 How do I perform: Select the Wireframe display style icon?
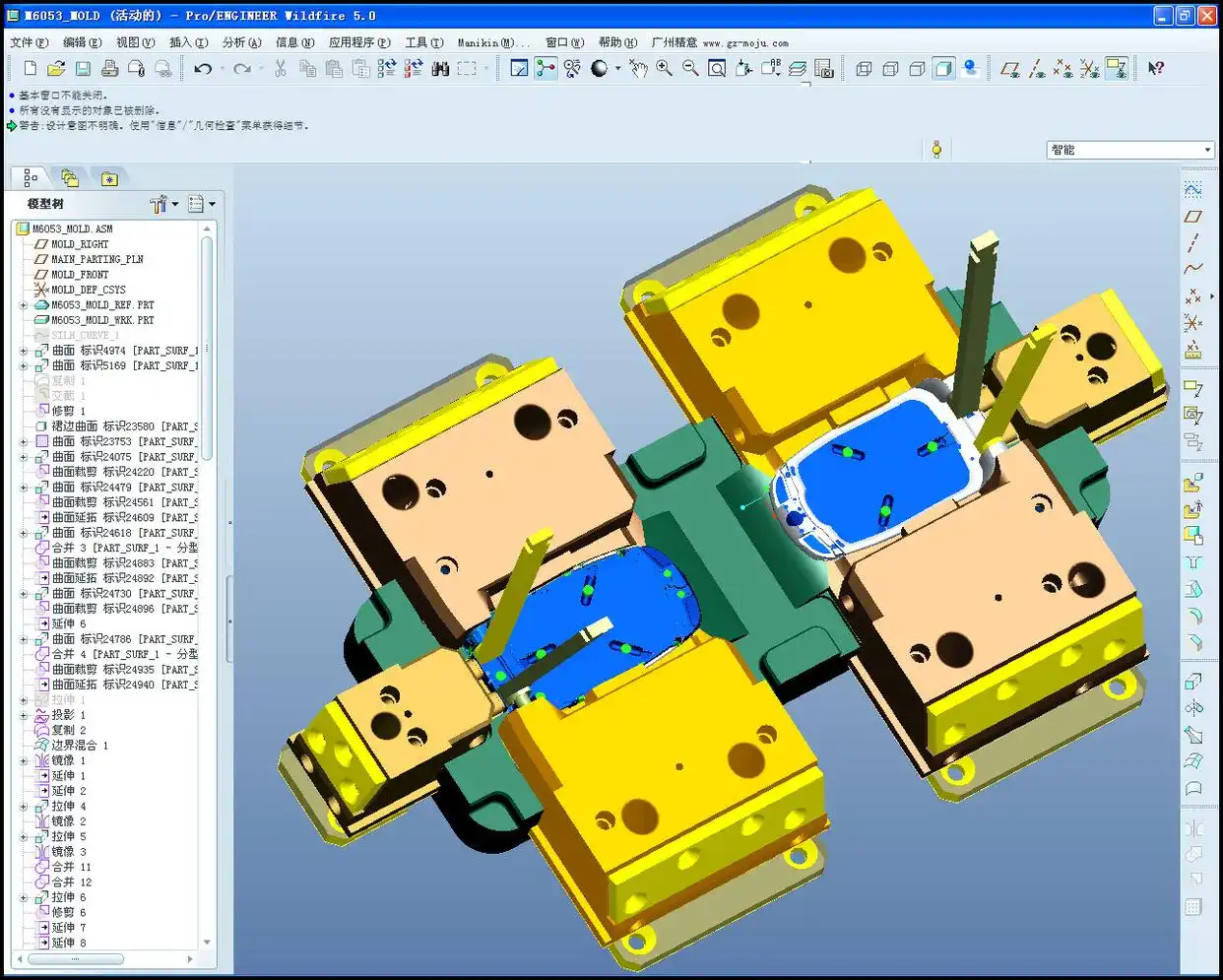click(864, 68)
